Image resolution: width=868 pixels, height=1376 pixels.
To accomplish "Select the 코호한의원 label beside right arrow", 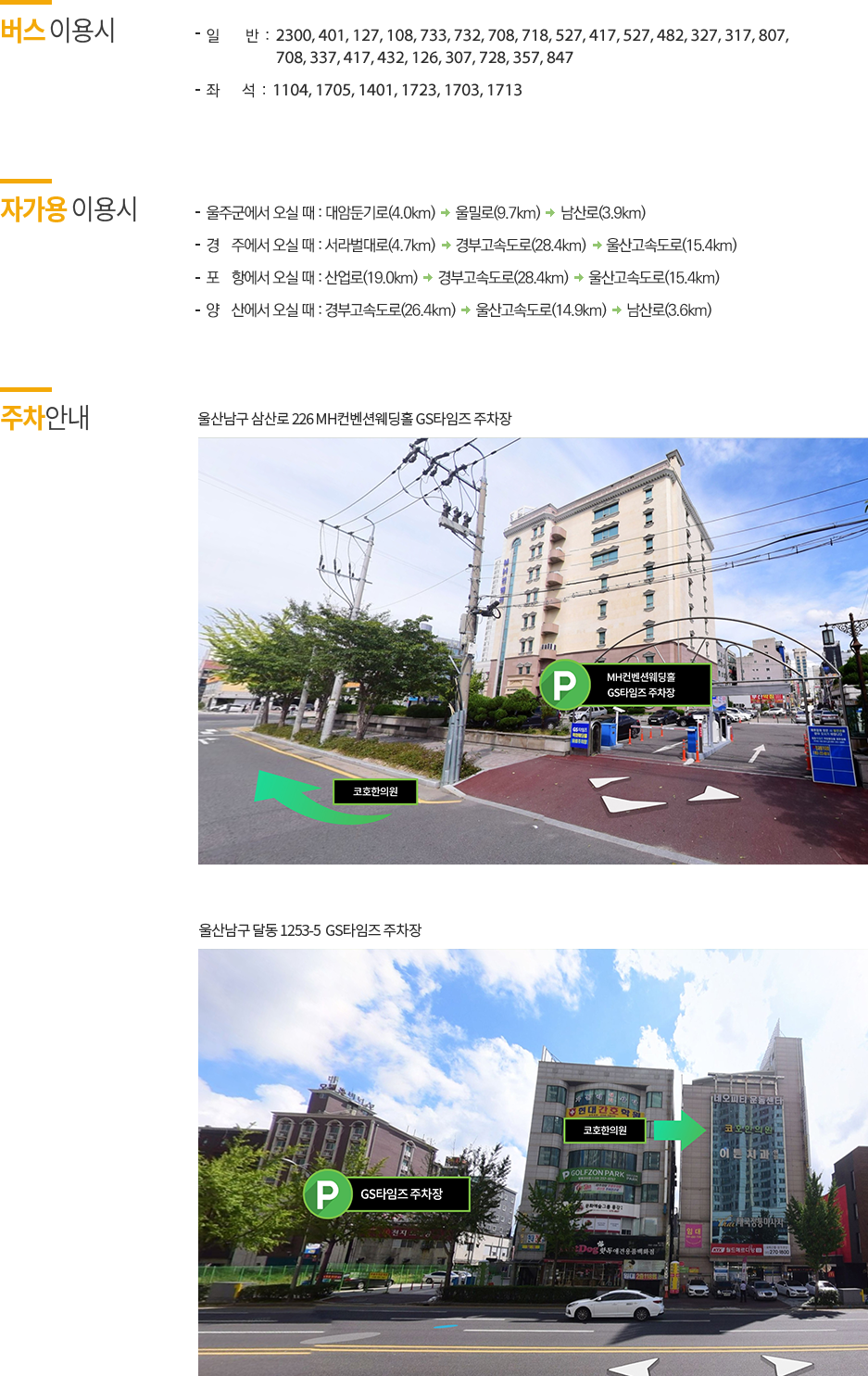I will 604,1130.
